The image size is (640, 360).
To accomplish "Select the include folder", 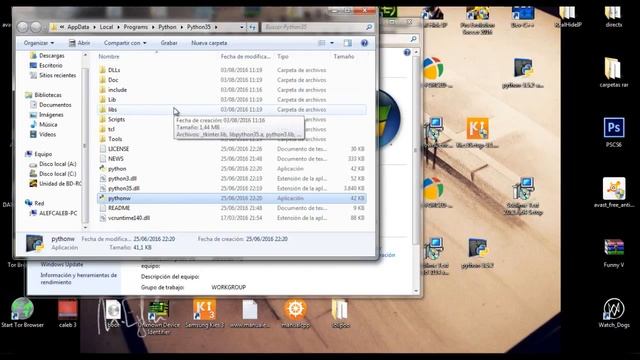I will click(x=117, y=90).
